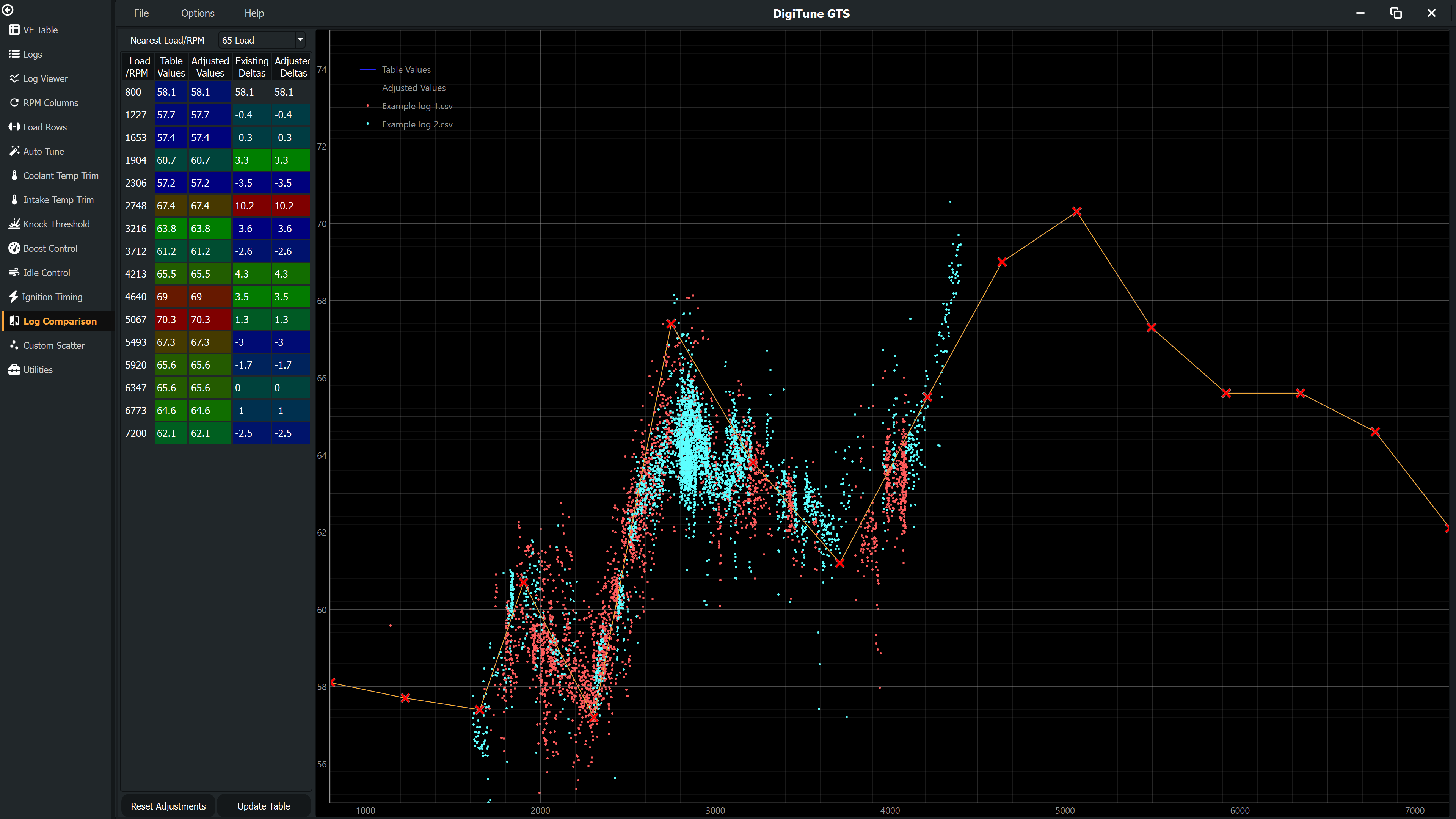Click the back arrow circle icon
Image resolution: width=1456 pixels, height=819 pixels.
pyautogui.click(x=8, y=9)
